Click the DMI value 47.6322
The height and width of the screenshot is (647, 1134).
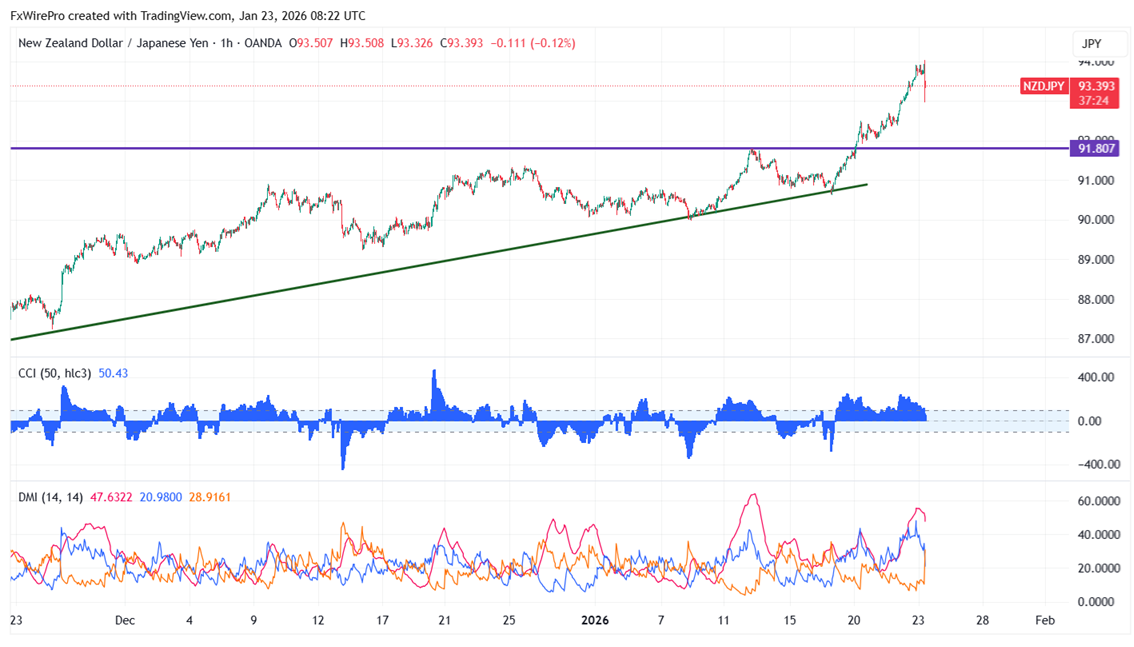[111, 497]
